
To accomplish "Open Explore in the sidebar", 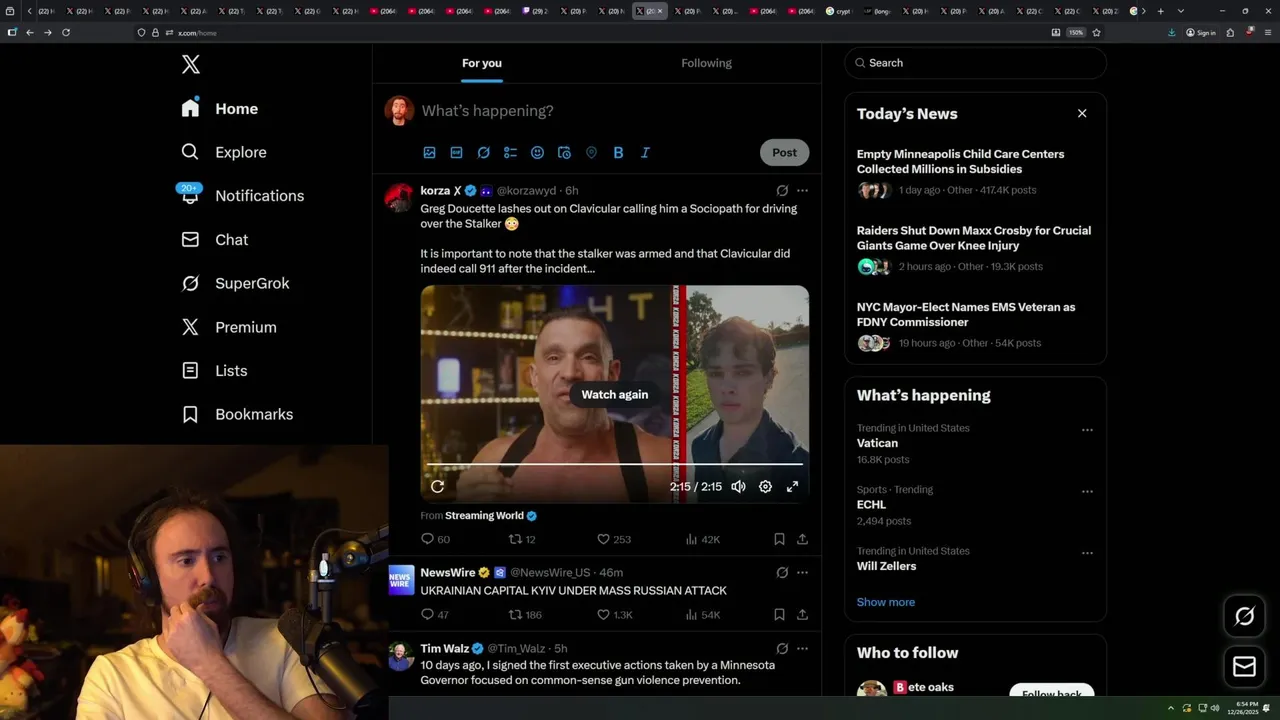I will [x=224, y=152].
